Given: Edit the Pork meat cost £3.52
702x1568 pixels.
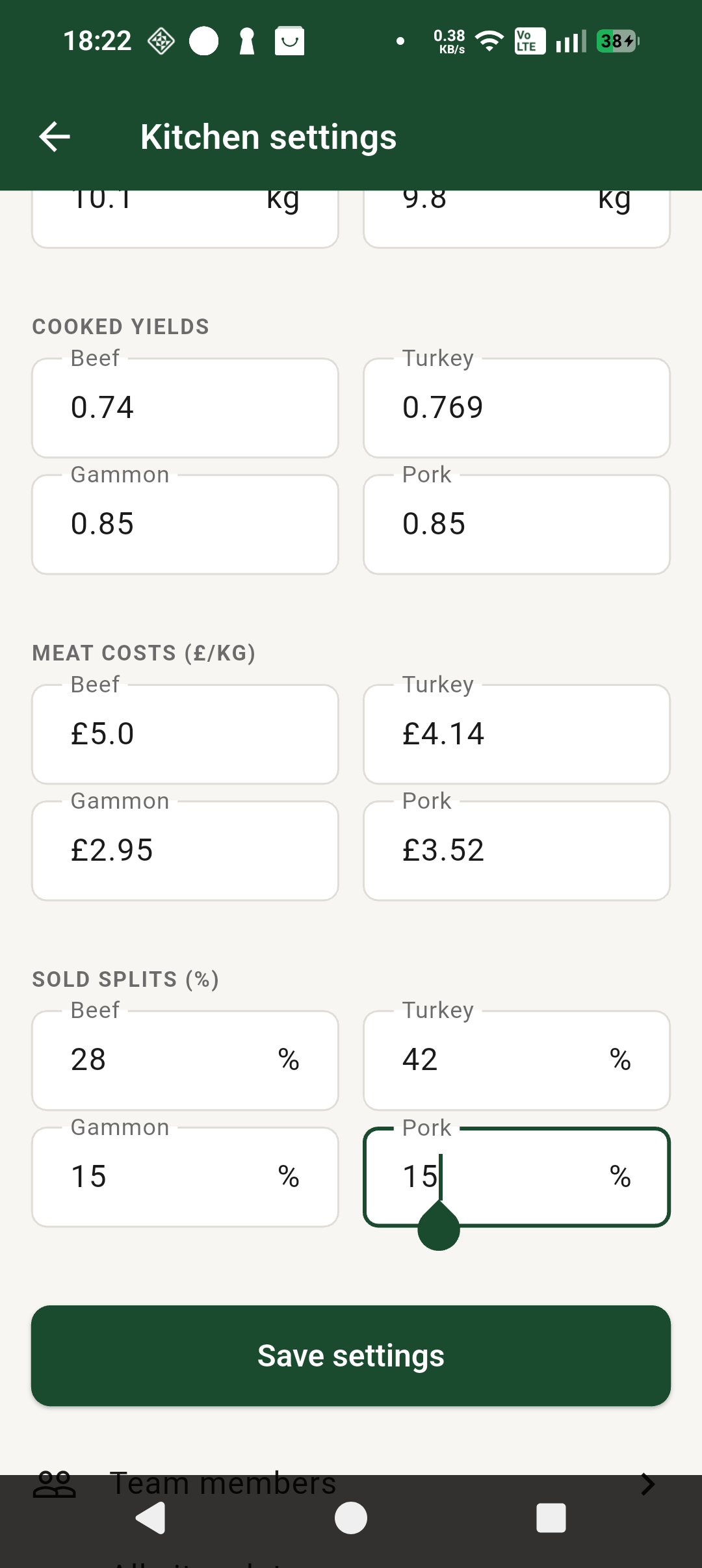Looking at the screenshot, I should pyautogui.click(x=517, y=850).
